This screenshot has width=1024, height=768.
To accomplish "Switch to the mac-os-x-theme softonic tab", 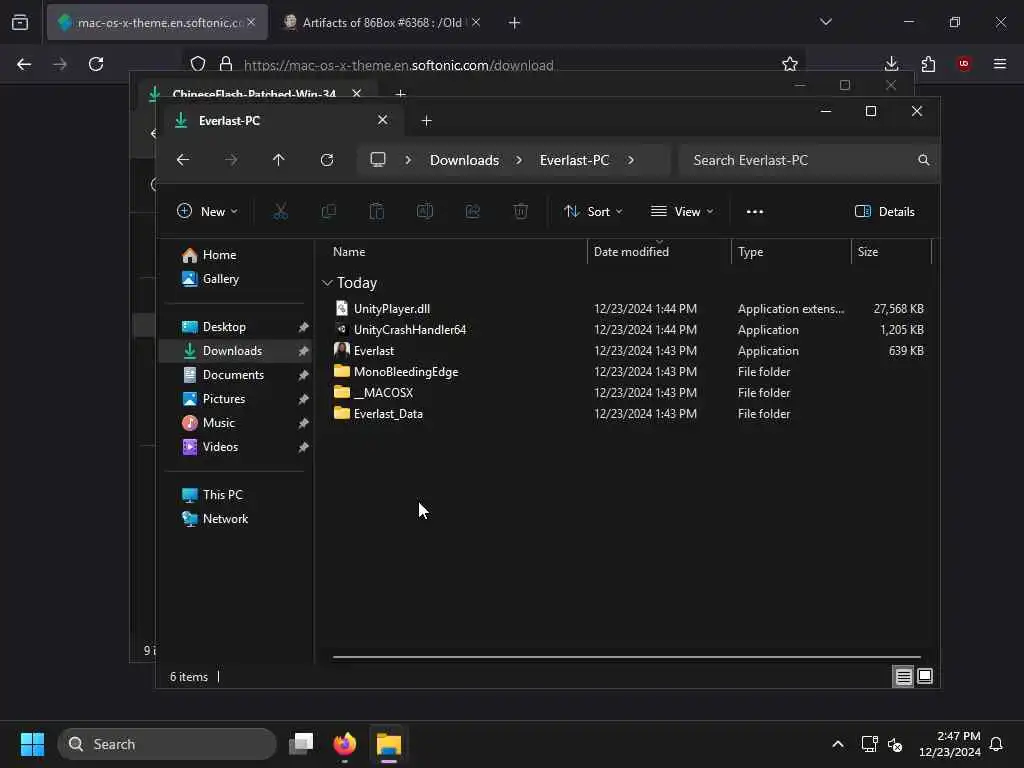I will (x=157, y=23).
